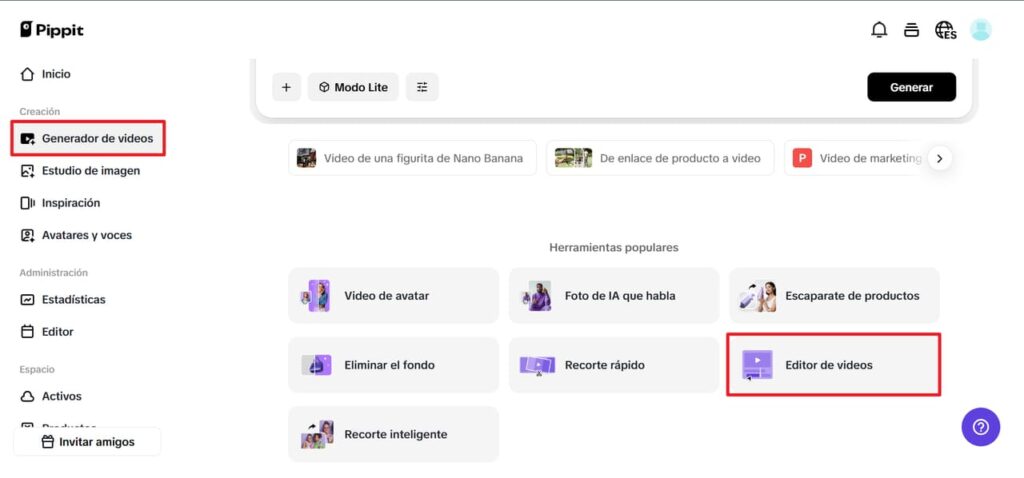Go to Inicio in the sidebar
1024x478 pixels.
point(55,74)
